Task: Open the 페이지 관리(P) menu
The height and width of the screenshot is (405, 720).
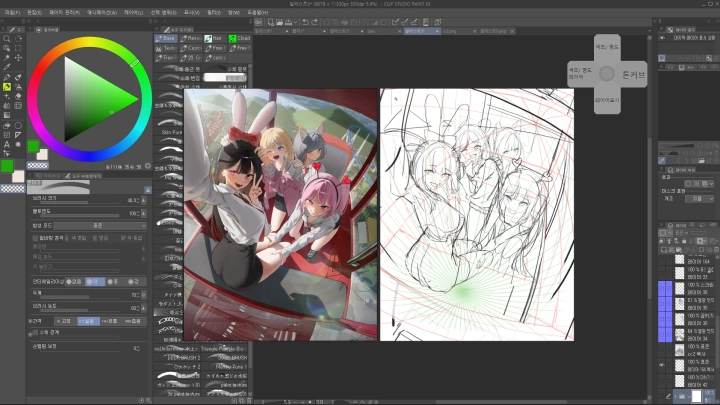Action: coord(64,12)
